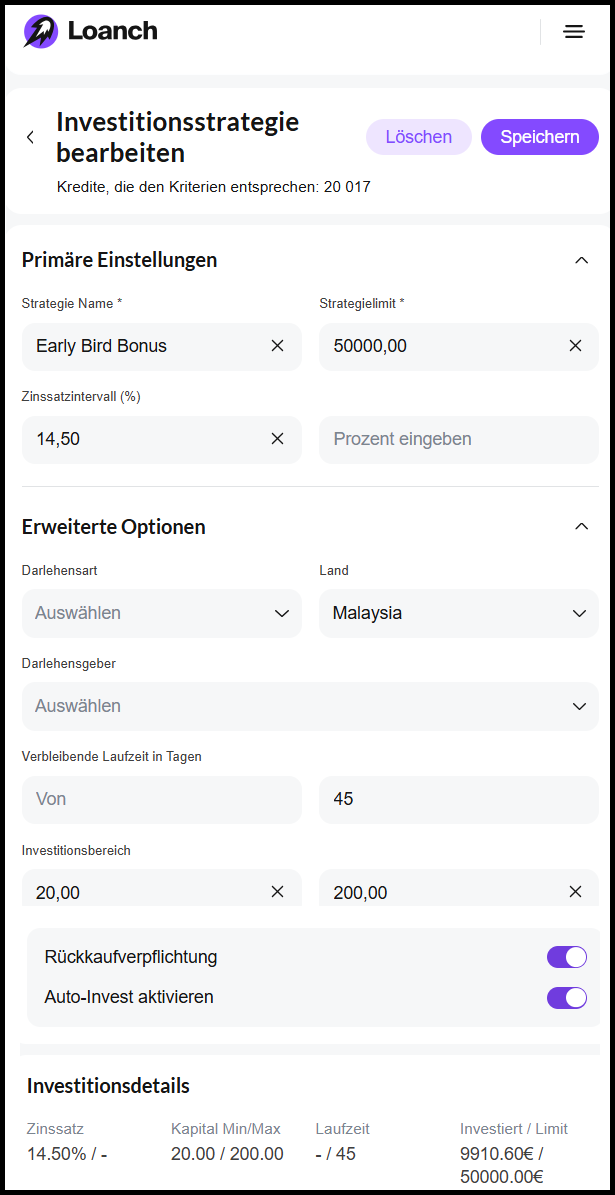Image resolution: width=615 pixels, height=1195 pixels.
Task: Clear the 14,50 interest rate value
Action: (278, 439)
